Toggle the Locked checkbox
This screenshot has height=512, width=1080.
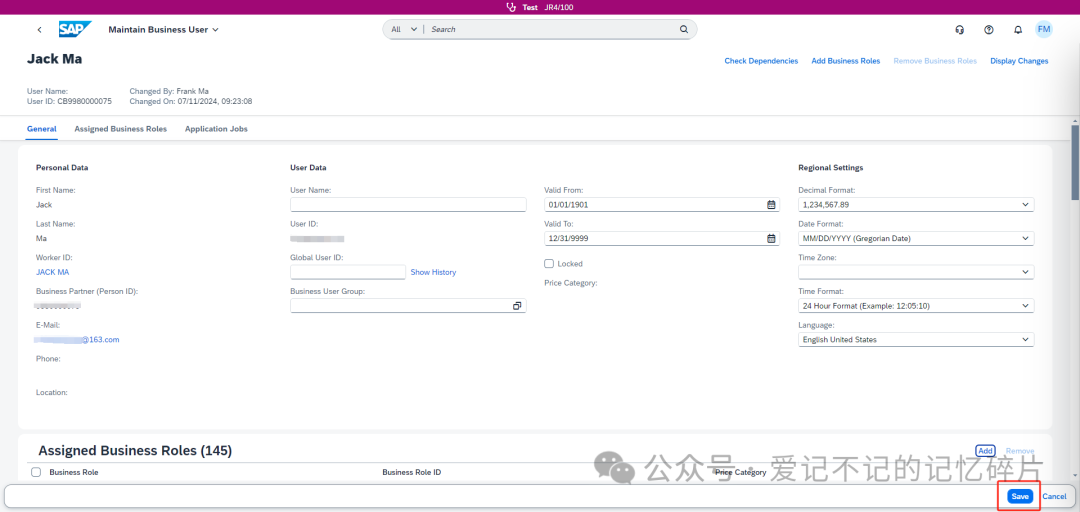(x=549, y=263)
